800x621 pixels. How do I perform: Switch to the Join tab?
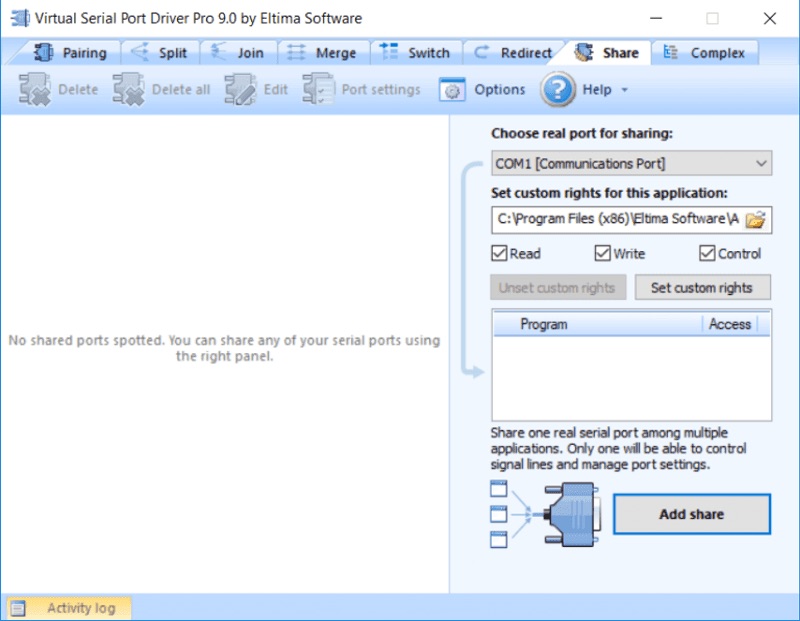237,53
